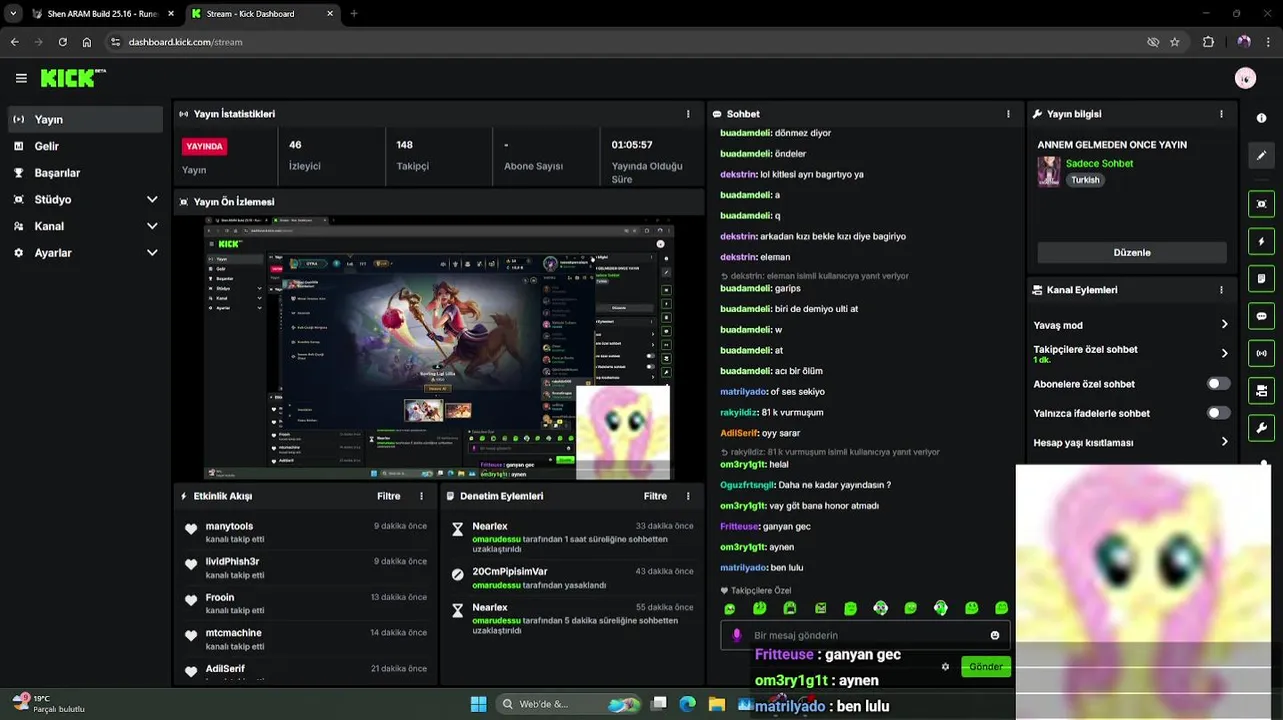Click the category cover image in Yayın bilgisi
Screen dimensions: 1283x720
[x=1049, y=171]
